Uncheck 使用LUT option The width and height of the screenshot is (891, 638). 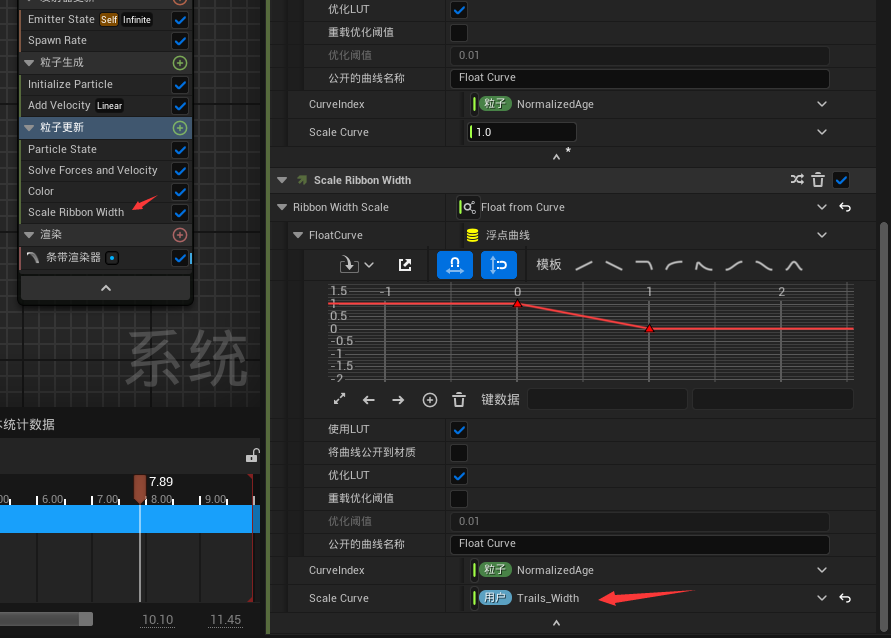459,430
